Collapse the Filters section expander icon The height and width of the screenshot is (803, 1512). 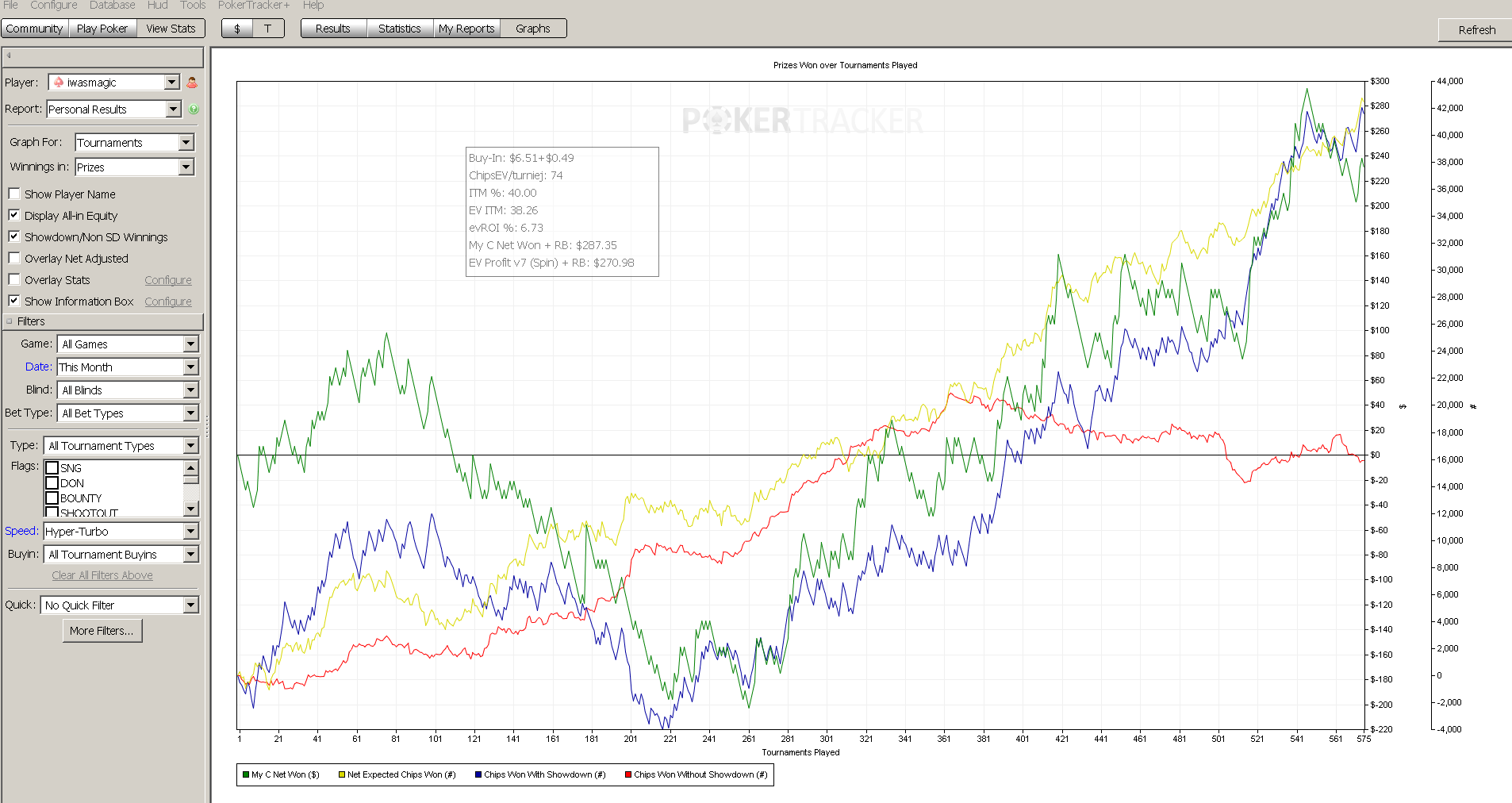(x=10, y=321)
